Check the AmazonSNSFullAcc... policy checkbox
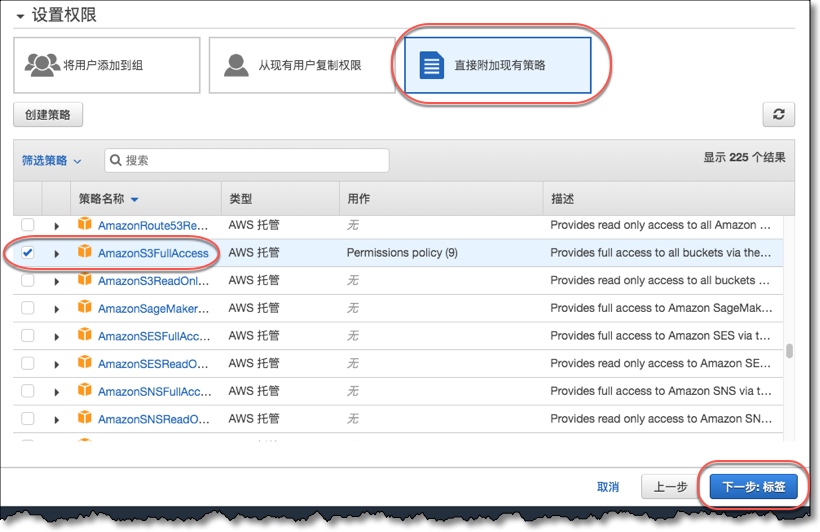Viewport: 820px width, 532px height. (x=28, y=391)
